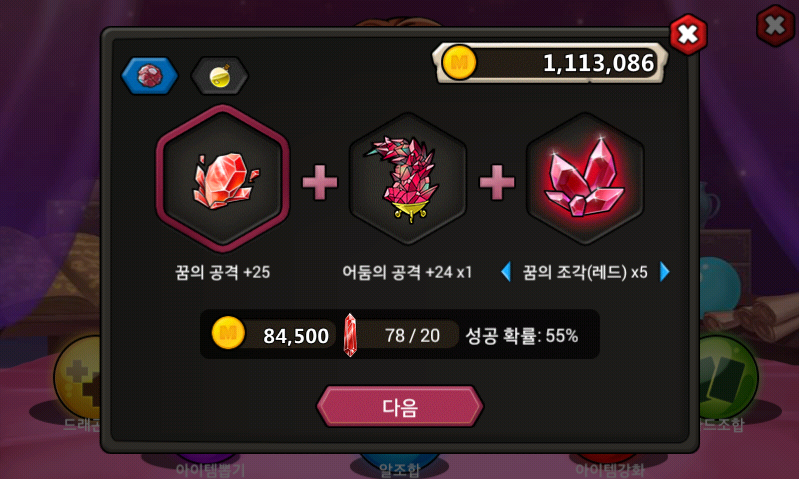The image size is (799, 479).
Task: Tap the red crystal shard icon beside 78 / 20
Action: coord(350,335)
